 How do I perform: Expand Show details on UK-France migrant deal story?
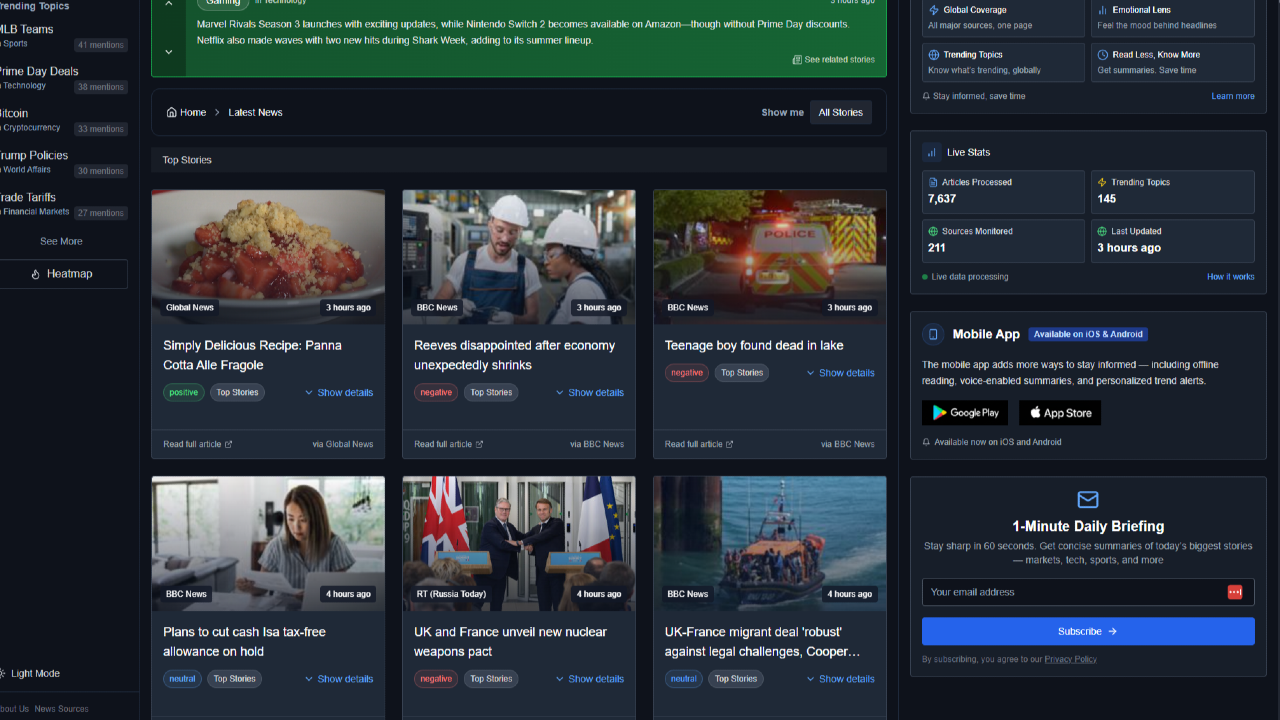(x=841, y=679)
